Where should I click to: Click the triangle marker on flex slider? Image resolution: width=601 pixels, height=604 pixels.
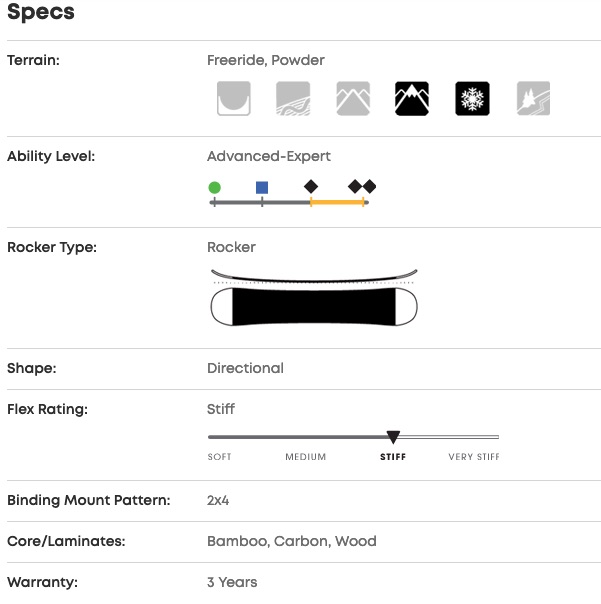click(393, 436)
